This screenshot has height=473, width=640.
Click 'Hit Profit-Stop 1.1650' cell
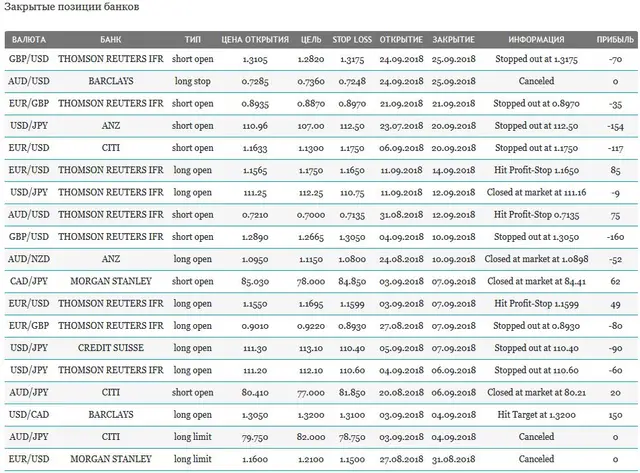[x=536, y=170]
